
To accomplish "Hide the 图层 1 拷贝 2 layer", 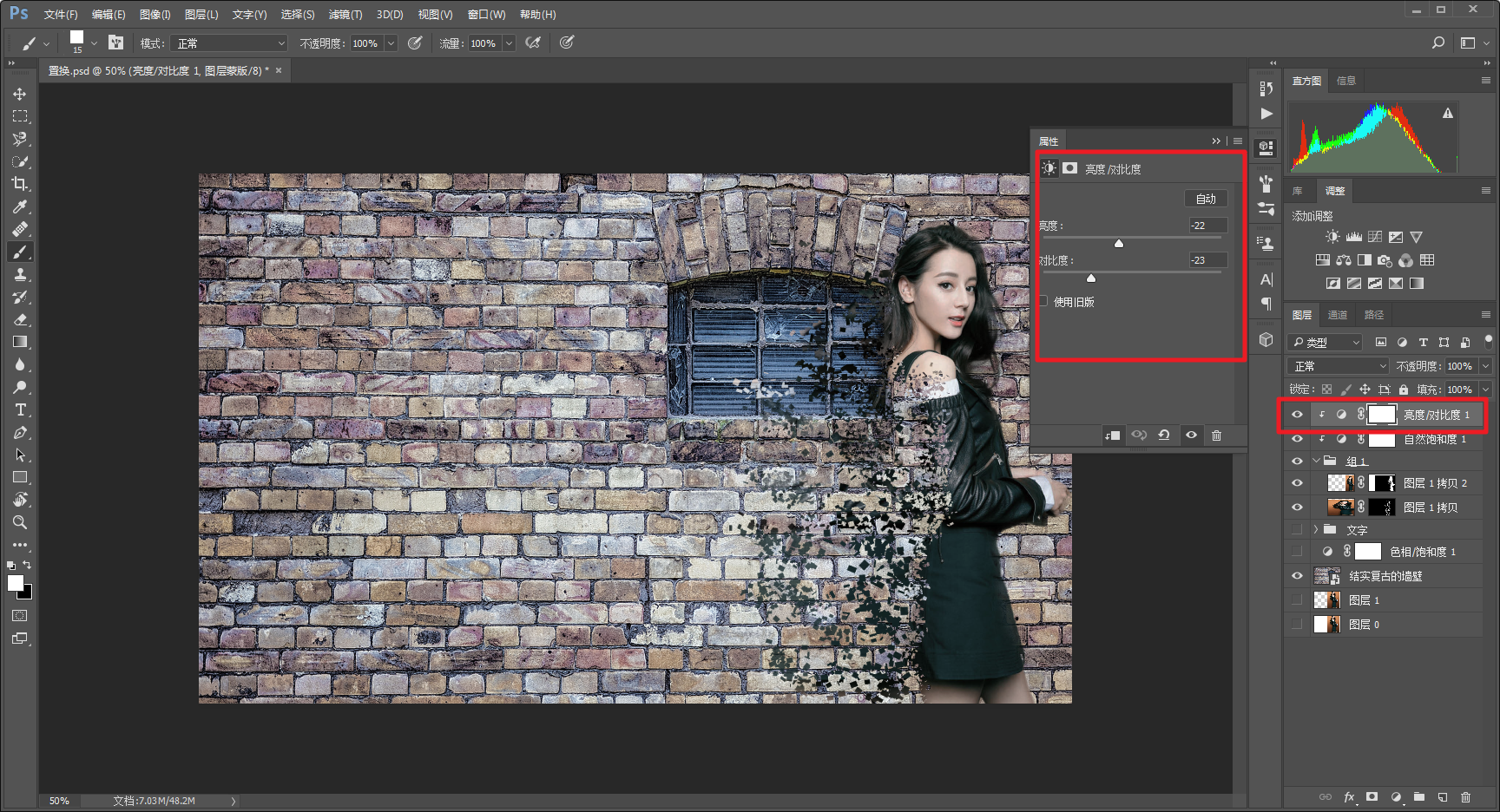I will coord(1297,483).
